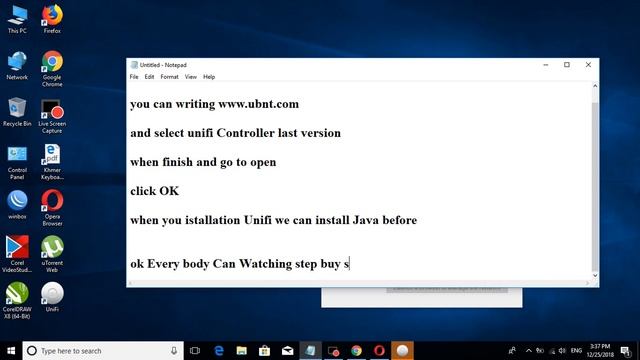Open Notepad Format menu

point(169,77)
